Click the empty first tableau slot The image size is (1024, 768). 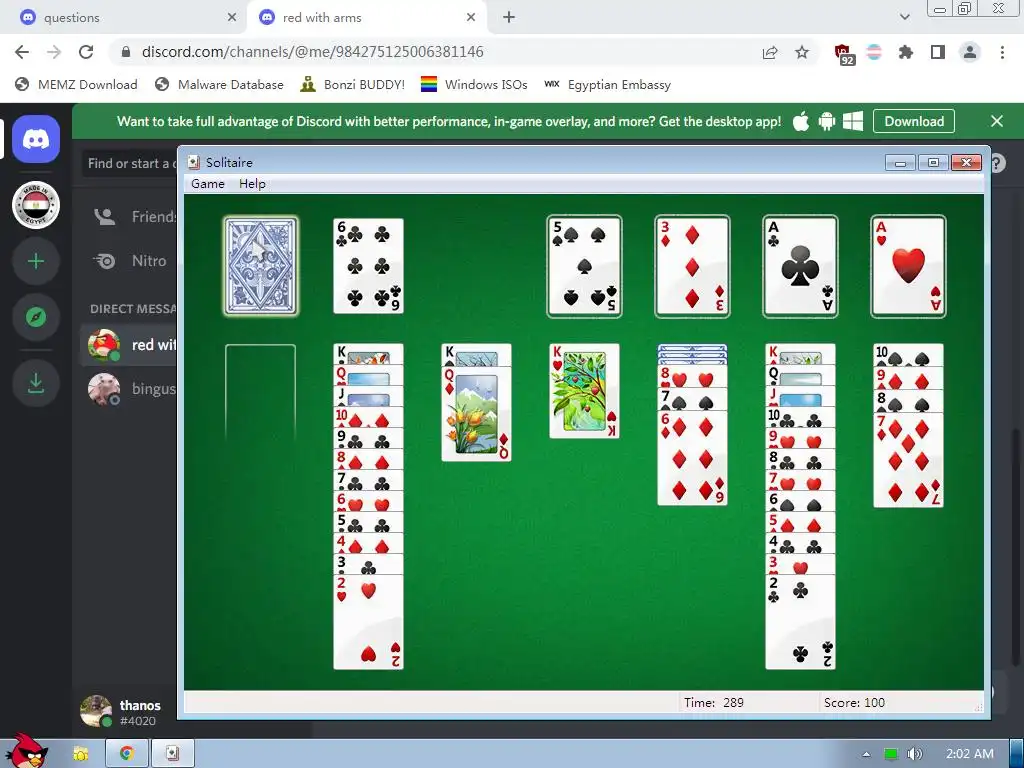pyautogui.click(x=261, y=392)
